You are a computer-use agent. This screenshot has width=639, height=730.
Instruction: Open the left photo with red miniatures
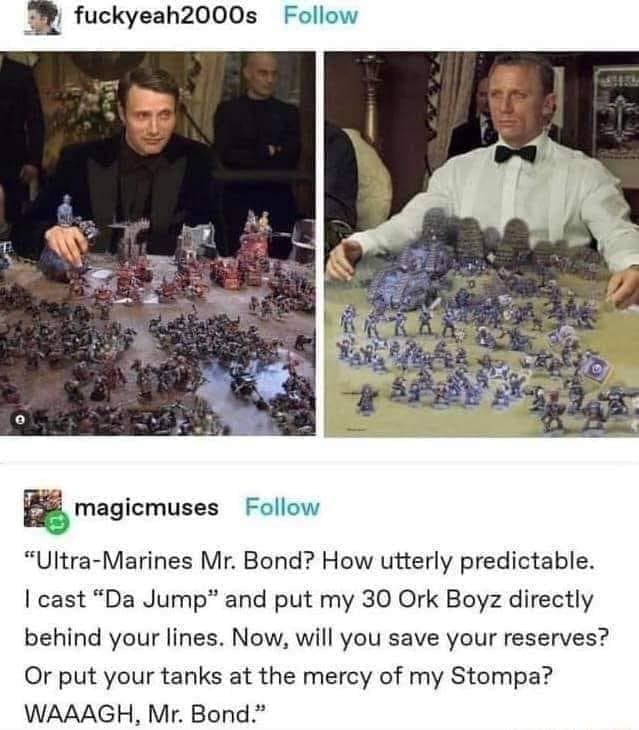[x=158, y=244]
